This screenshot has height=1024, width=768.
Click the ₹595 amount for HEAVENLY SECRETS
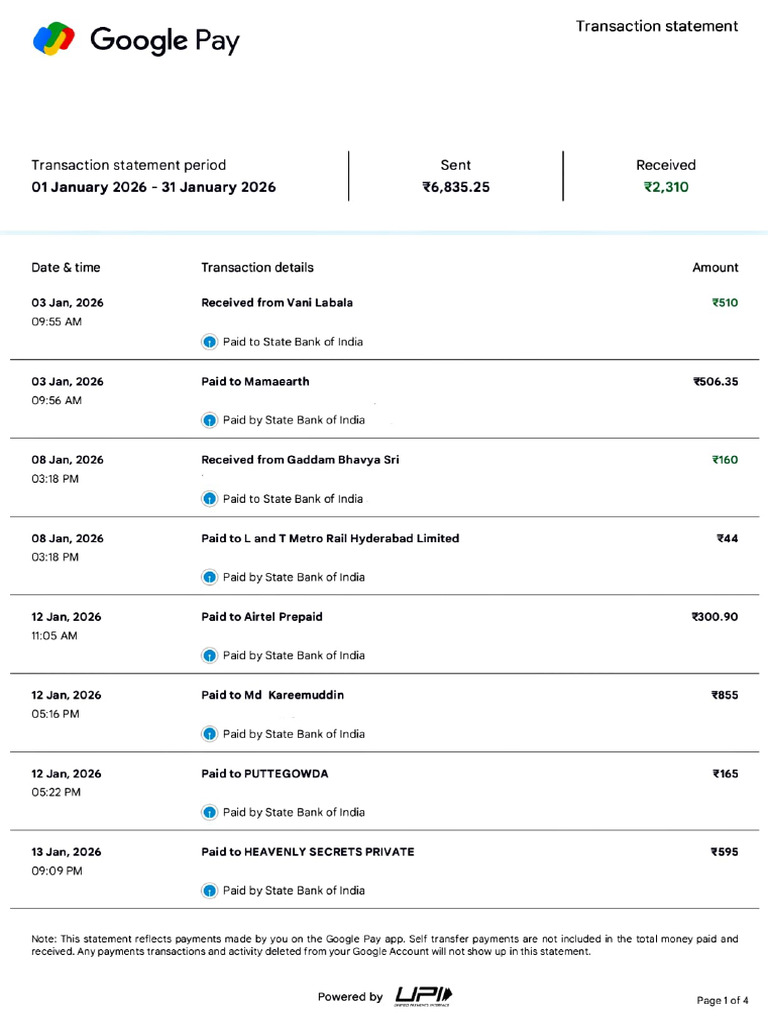pyautogui.click(x=724, y=852)
